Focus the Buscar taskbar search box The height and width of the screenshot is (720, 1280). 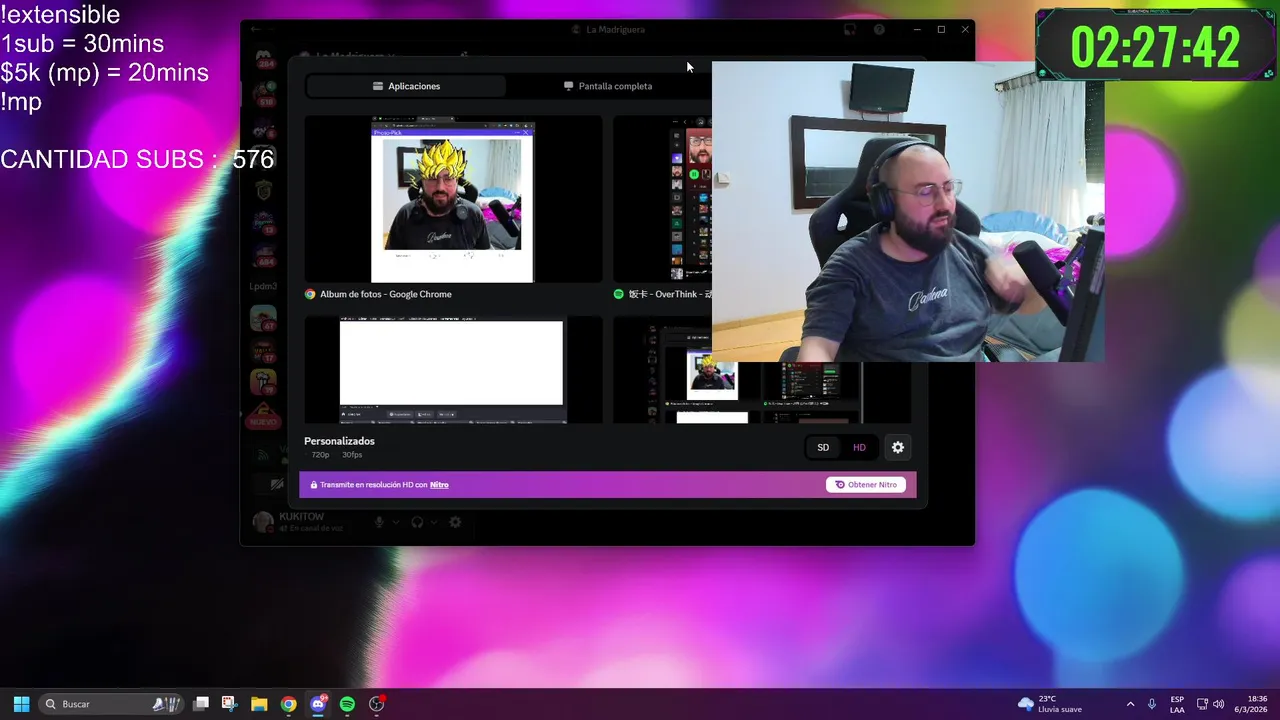[112, 704]
